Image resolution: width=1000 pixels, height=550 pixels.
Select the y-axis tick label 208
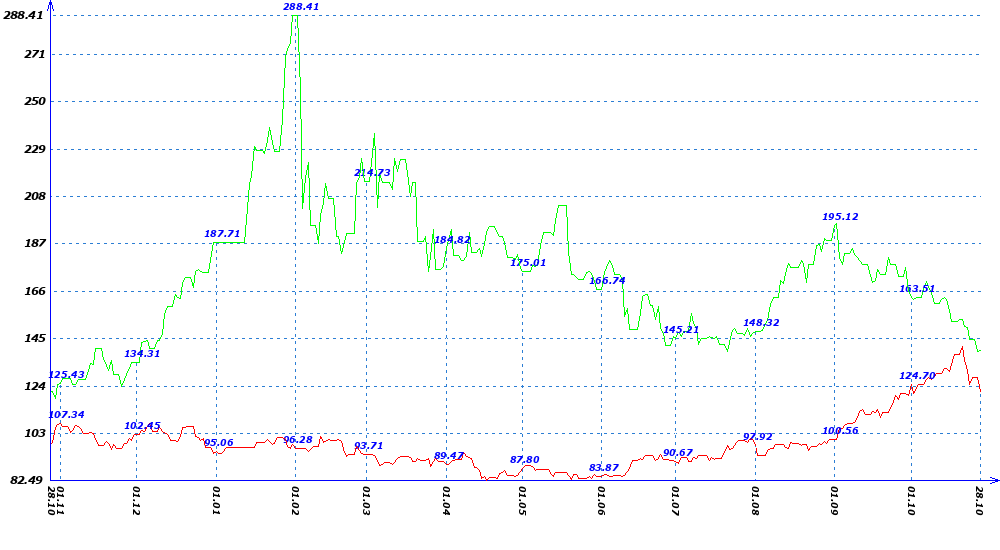click(34, 197)
